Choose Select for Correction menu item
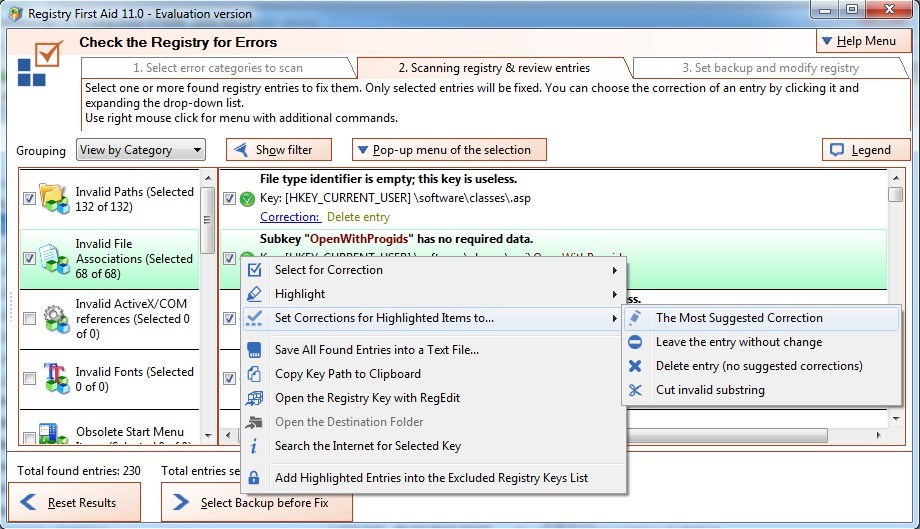 [433, 270]
